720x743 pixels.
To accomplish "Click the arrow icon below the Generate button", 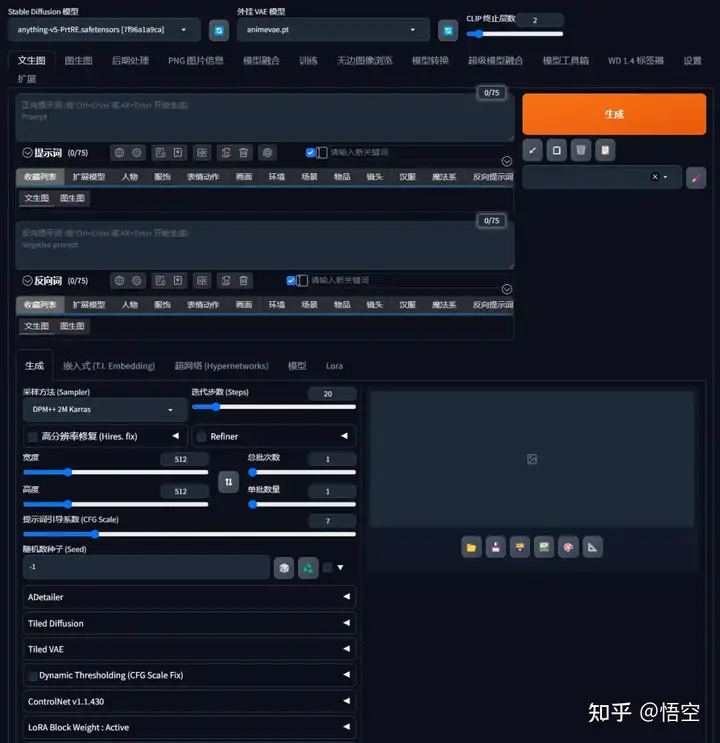I will (x=533, y=150).
